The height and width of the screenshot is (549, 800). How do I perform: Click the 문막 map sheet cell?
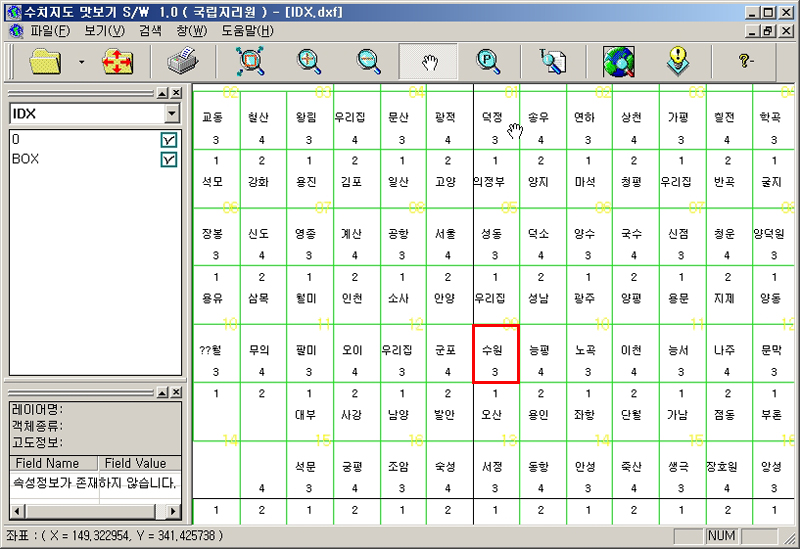(x=773, y=354)
